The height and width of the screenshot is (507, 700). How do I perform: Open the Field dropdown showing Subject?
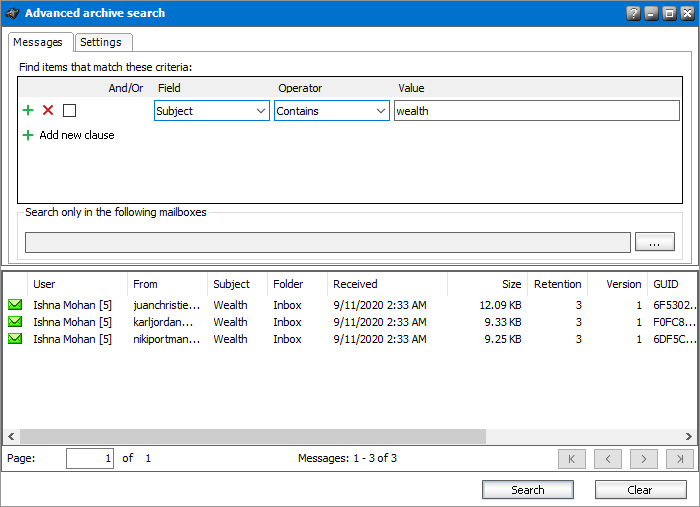212,111
